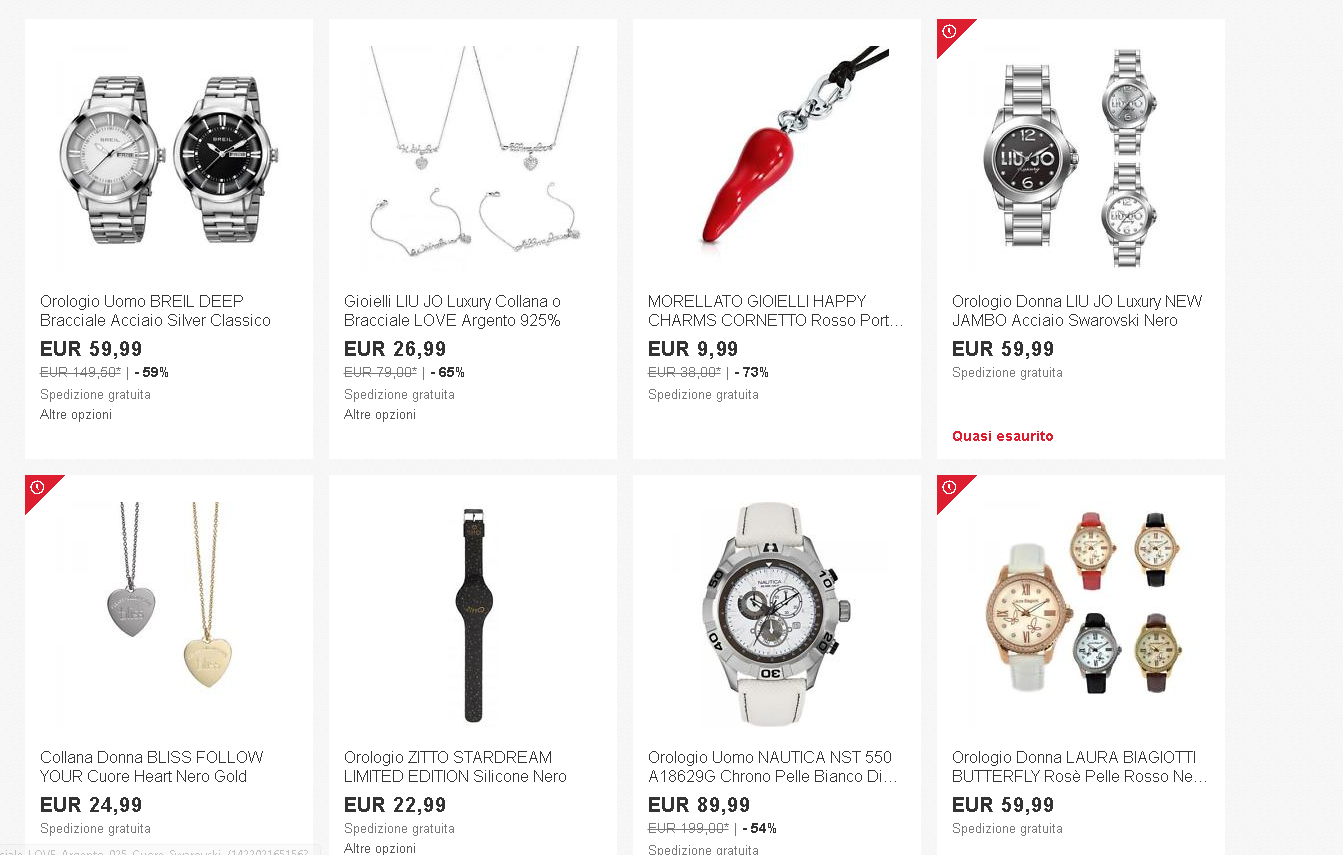This screenshot has height=855, width=1343.
Task: Click clock badge on BLISS heart necklace
Action: tap(38, 488)
